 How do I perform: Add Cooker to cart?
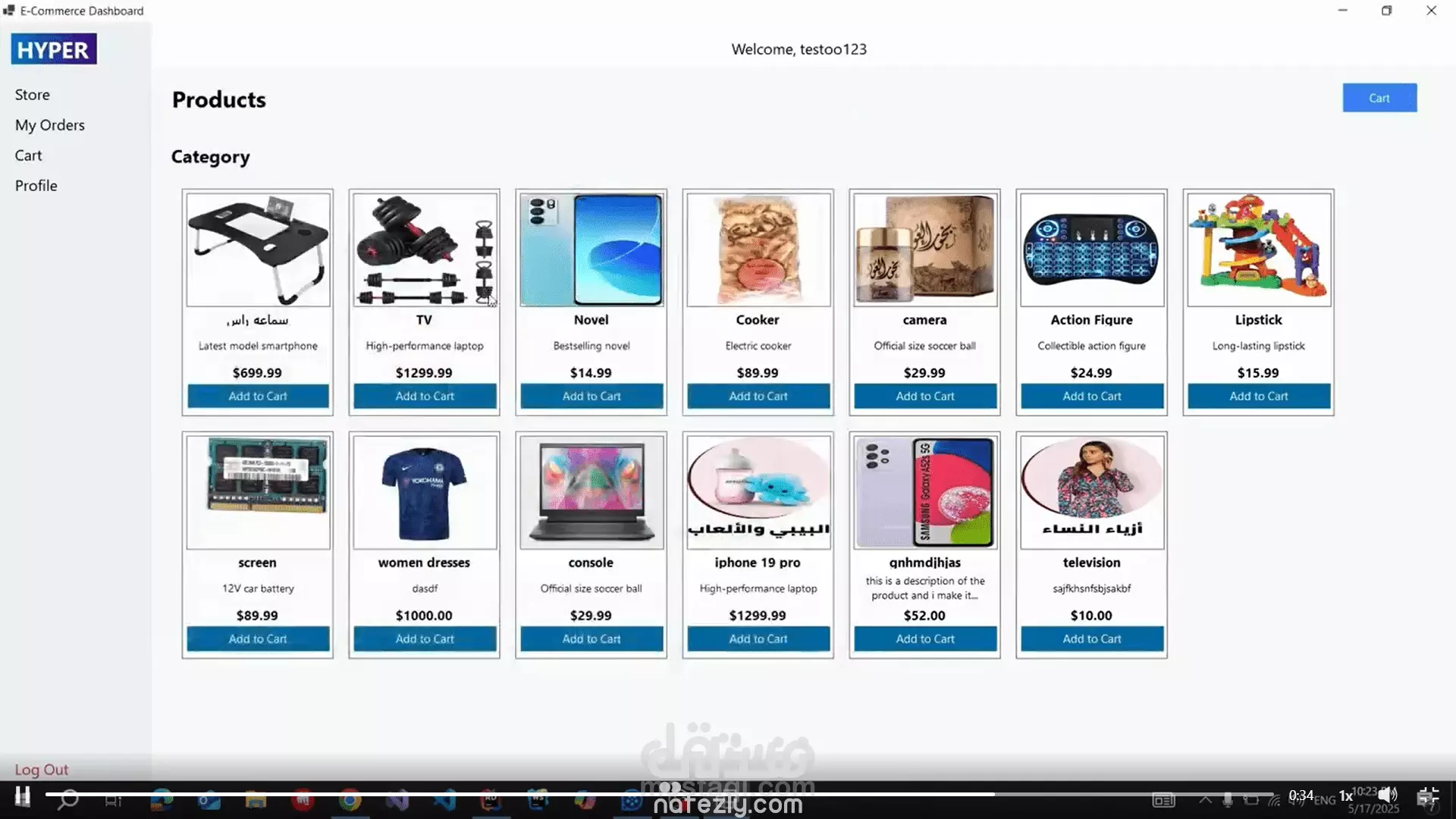pos(758,396)
